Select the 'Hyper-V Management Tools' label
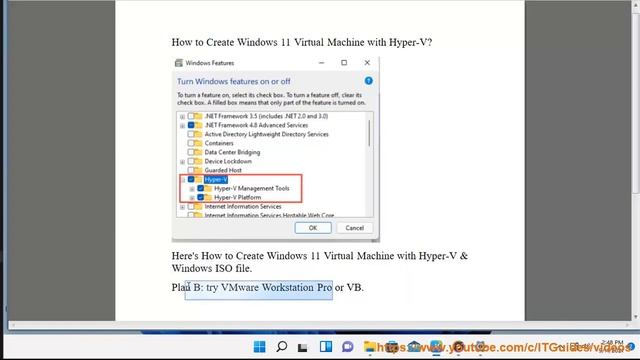 tap(251, 188)
